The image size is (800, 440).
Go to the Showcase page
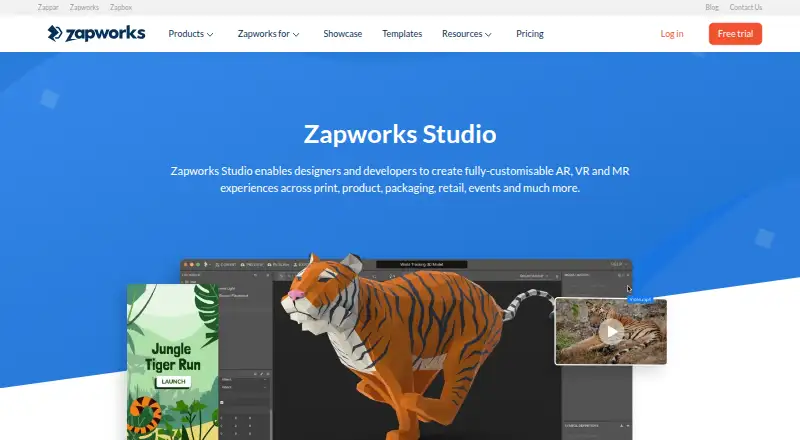click(342, 34)
